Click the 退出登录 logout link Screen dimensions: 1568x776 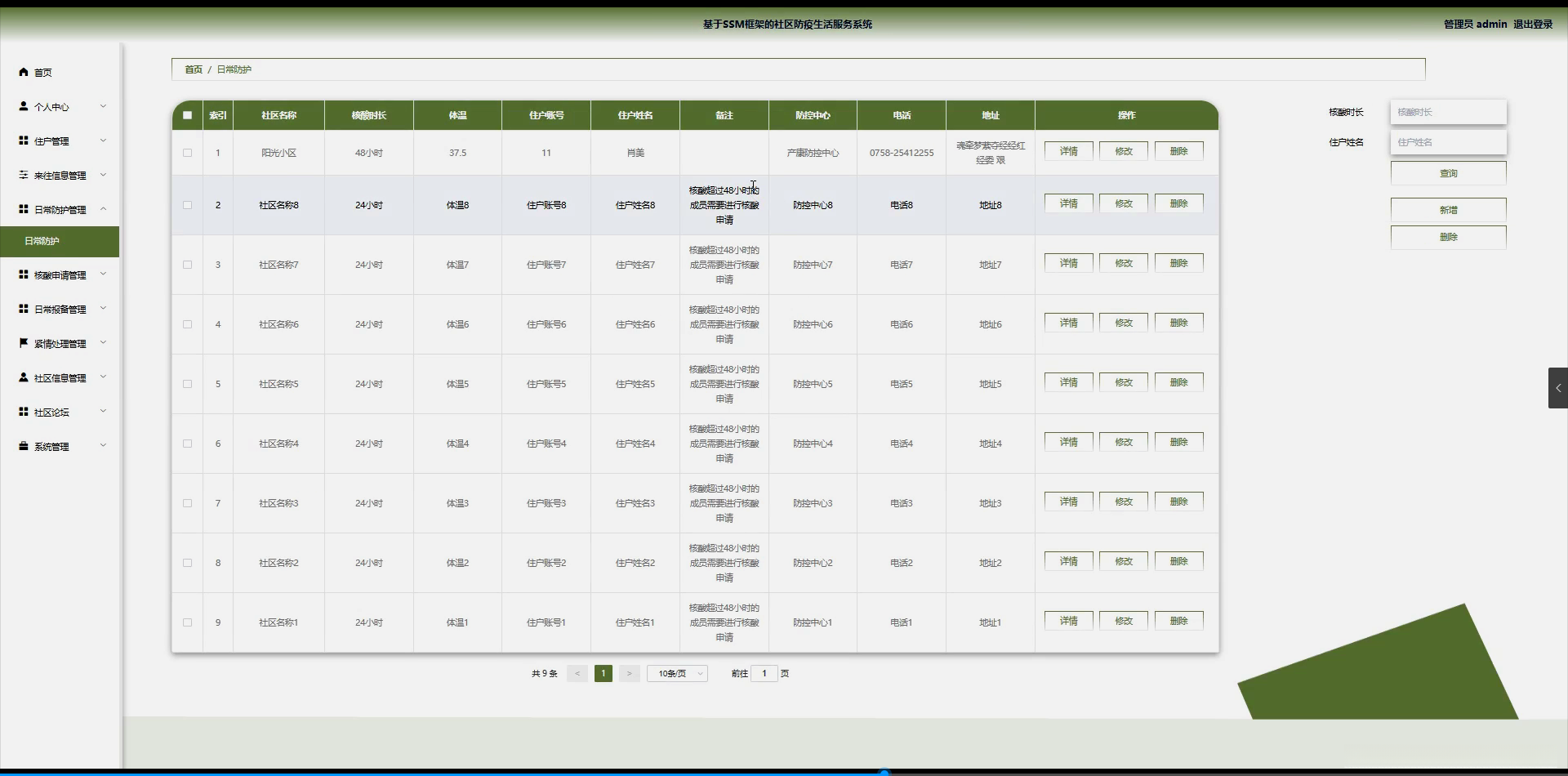1533,25
